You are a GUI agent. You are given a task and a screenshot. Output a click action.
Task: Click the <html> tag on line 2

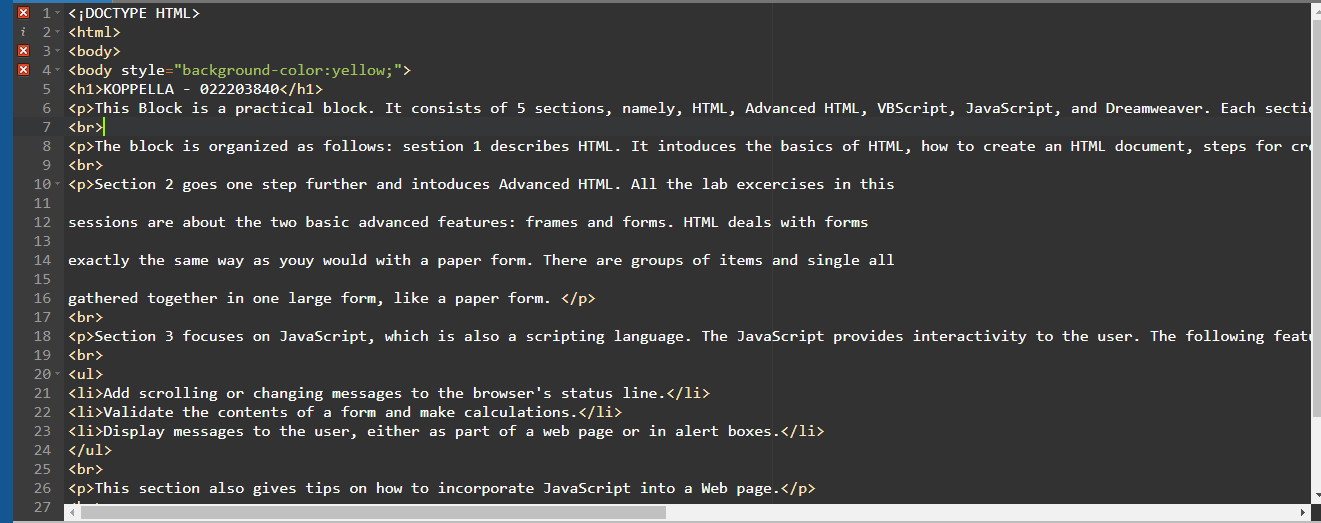coord(94,32)
